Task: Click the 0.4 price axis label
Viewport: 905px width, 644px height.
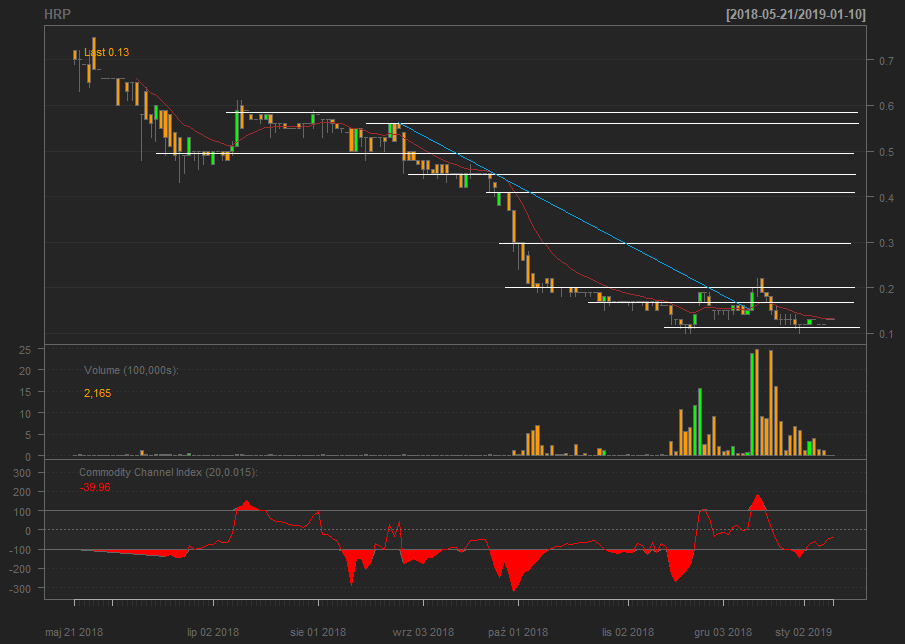Action: [x=887, y=198]
